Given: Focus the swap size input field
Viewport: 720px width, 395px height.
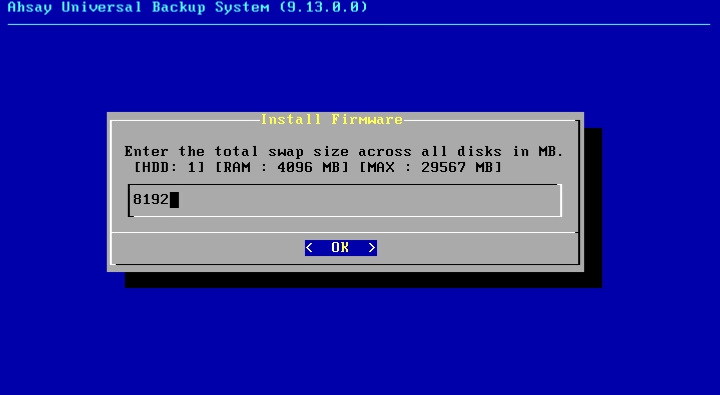Looking at the screenshot, I should click(344, 200).
